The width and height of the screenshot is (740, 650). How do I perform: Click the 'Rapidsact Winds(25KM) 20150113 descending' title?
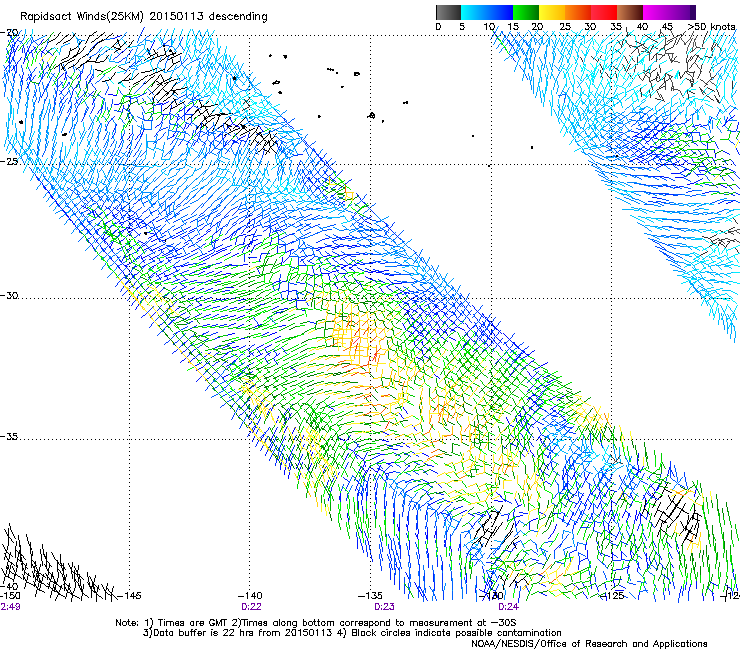143,17
